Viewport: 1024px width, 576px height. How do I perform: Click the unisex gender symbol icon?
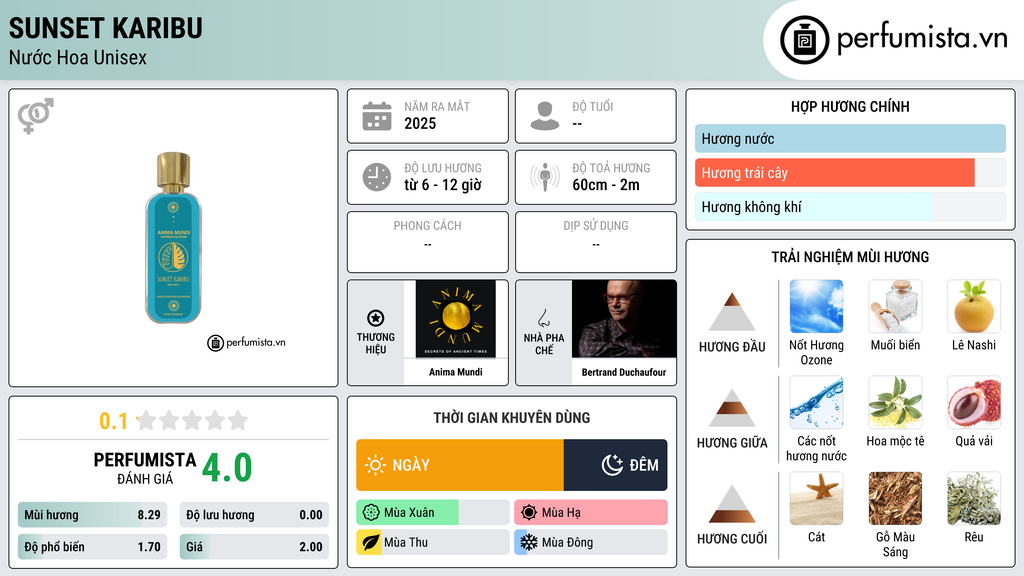pyautogui.click(x=36, y=116)
